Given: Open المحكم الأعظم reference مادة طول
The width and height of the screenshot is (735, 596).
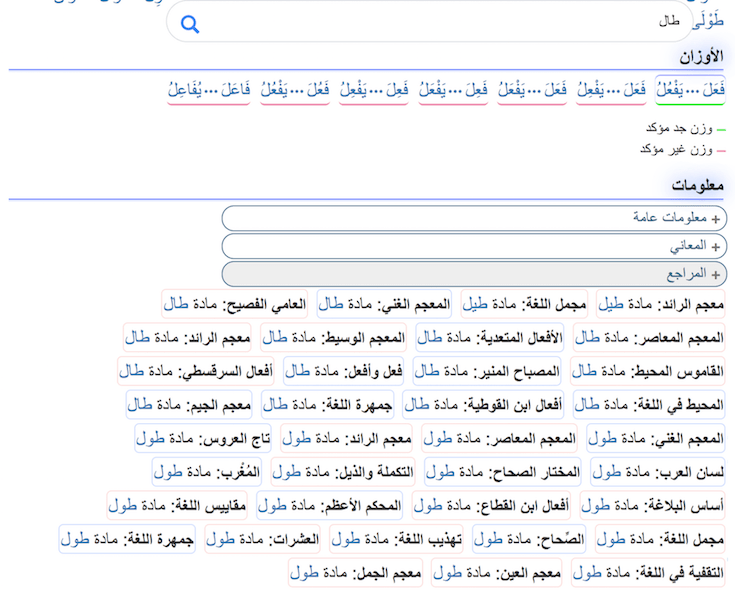Looking at the screenshot, I should pos(330,505).
